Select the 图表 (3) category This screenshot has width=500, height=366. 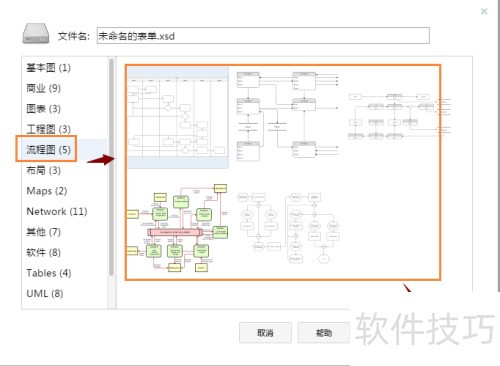click(x=43, y=109)
